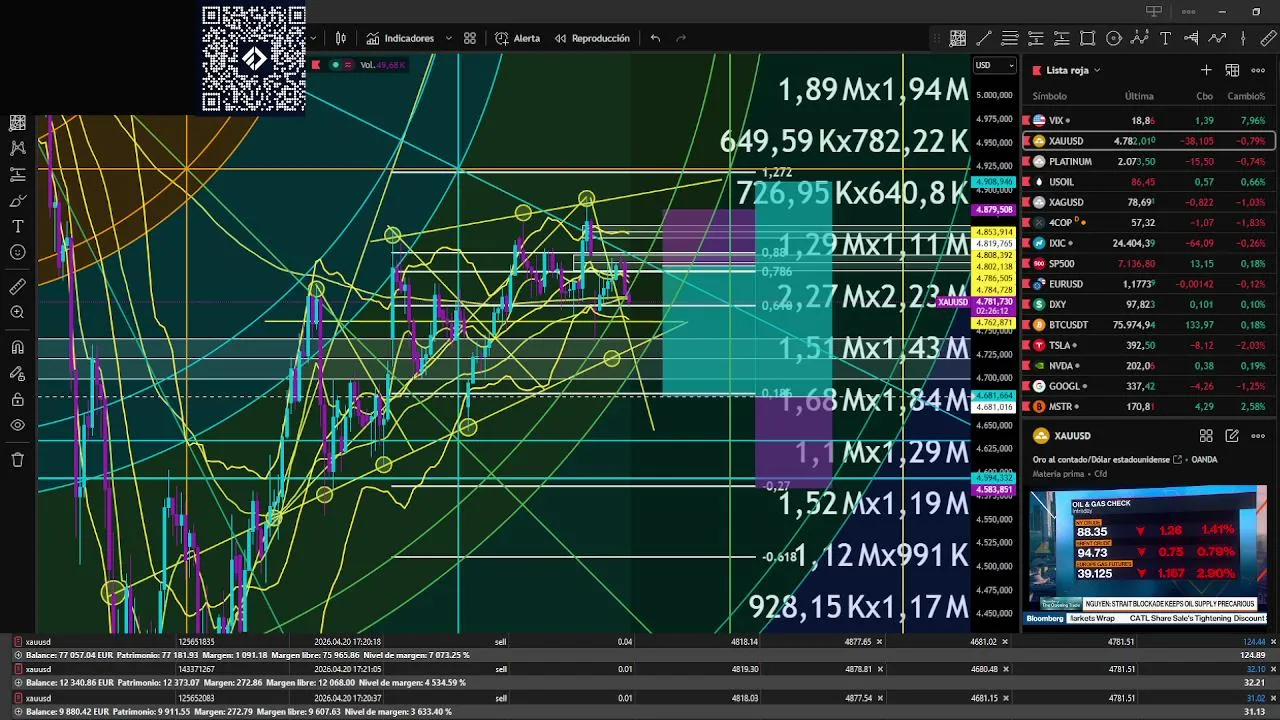
Task: Open the USD currency dropdown
Action: pos(995,66)
